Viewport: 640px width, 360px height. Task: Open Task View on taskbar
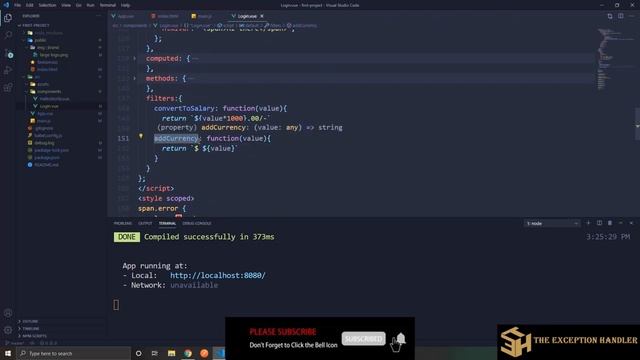click(155, 353)
